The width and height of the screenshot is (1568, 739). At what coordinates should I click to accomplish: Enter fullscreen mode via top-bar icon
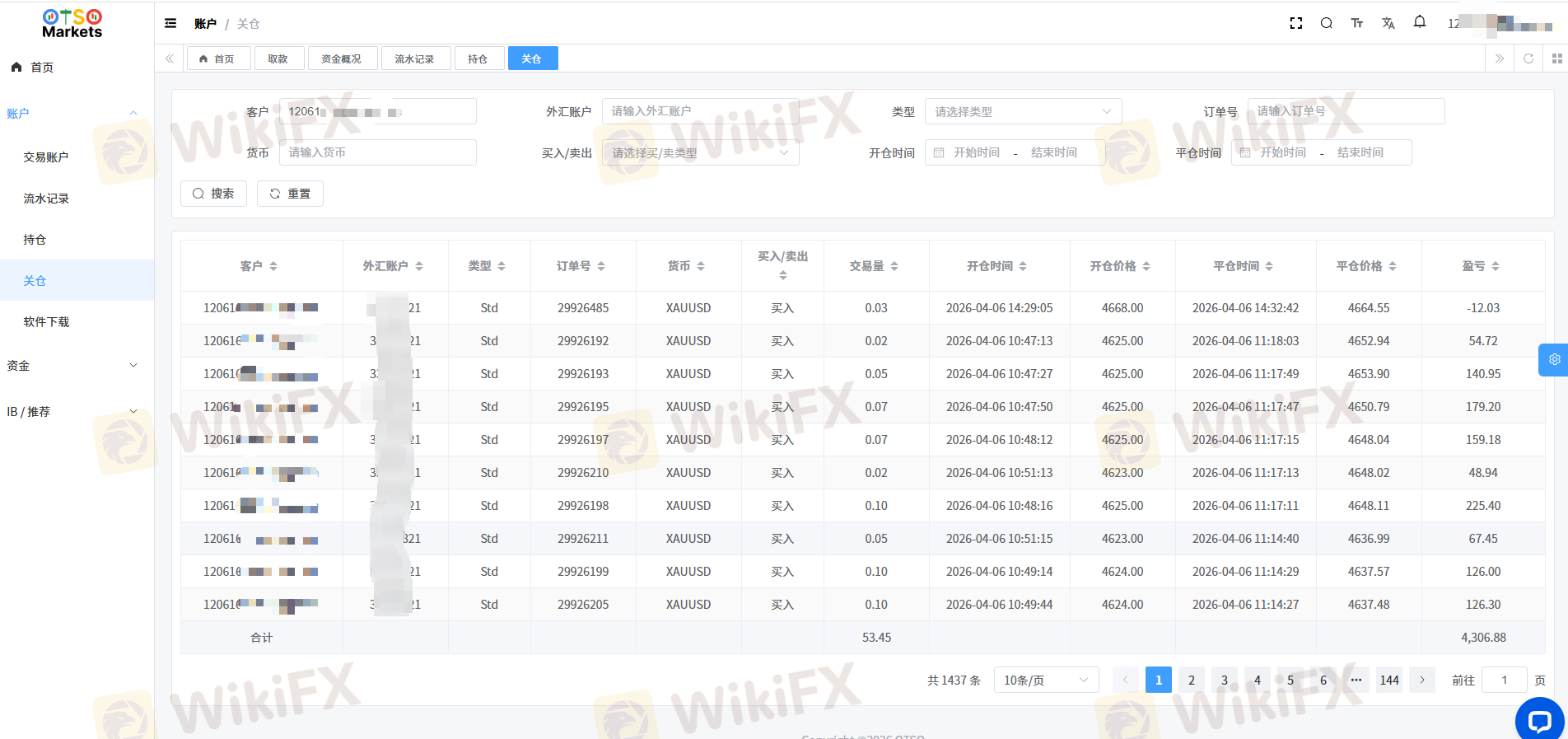coord(1295,24)
